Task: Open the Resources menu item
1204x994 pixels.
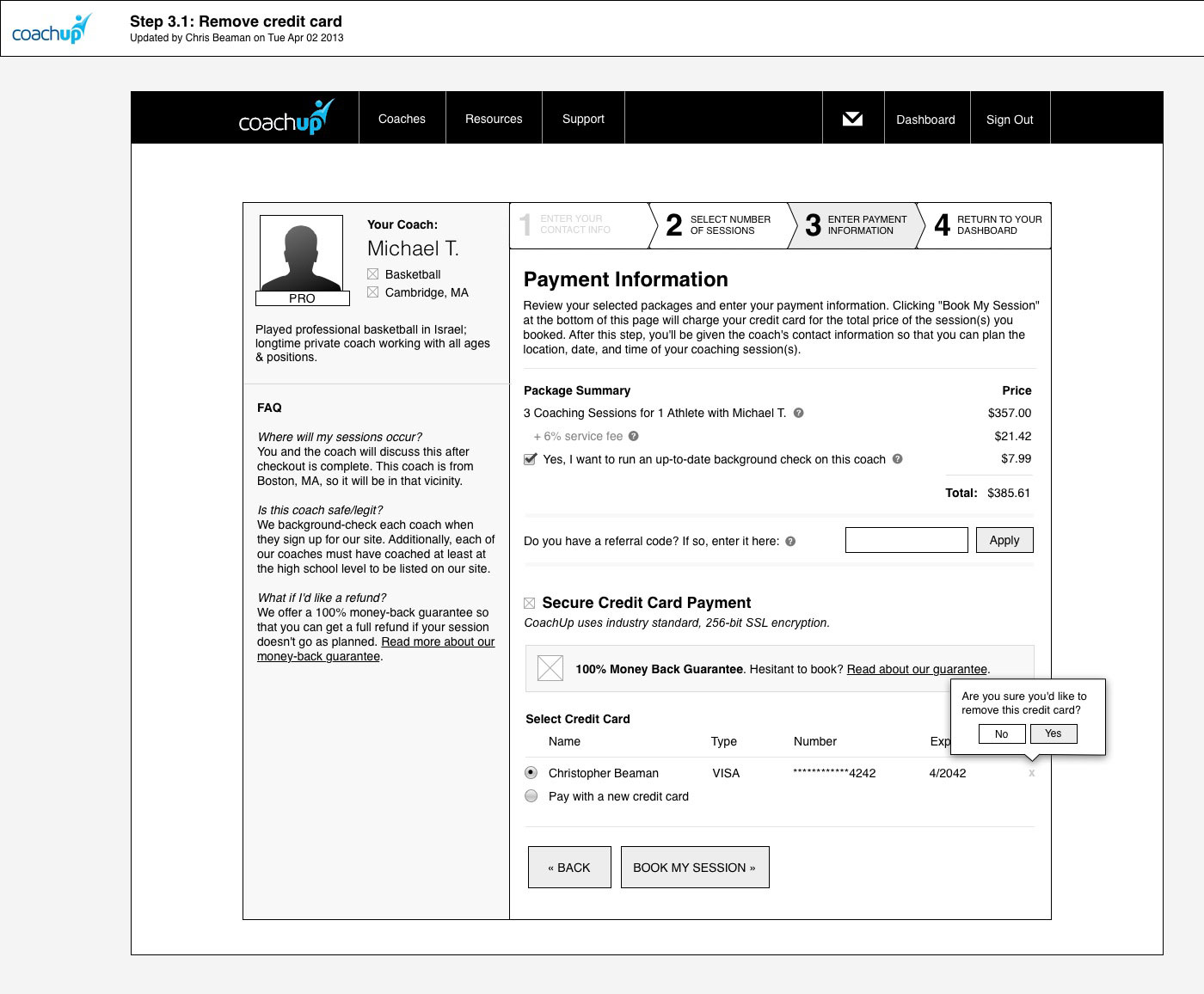Action: click(494, 119)
